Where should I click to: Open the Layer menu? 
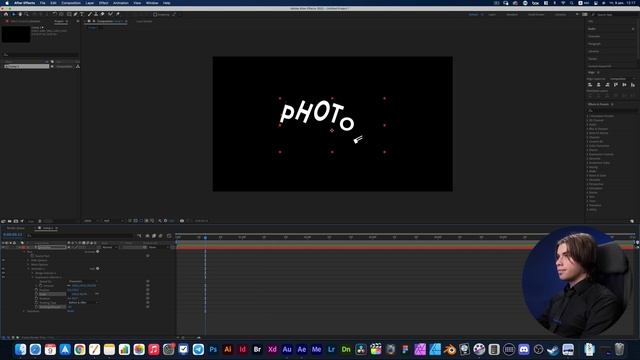pos(90,3)
